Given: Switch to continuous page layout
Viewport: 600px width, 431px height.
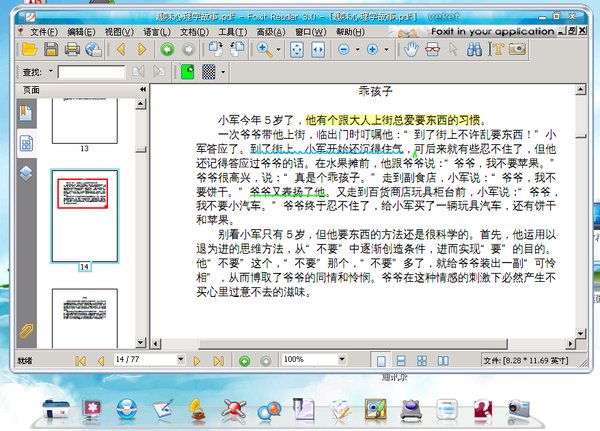Looking at the screenshot, I should point(401,361).
